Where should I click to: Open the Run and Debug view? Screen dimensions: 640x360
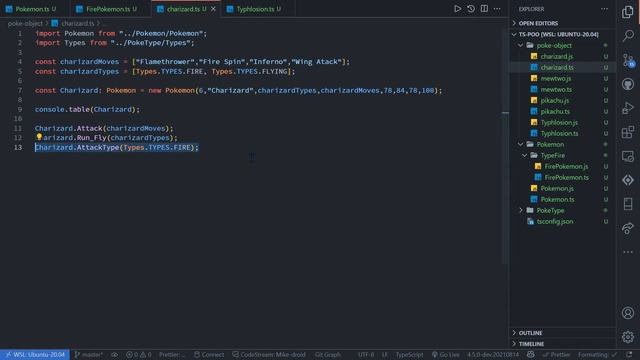[x=628, y=108]
